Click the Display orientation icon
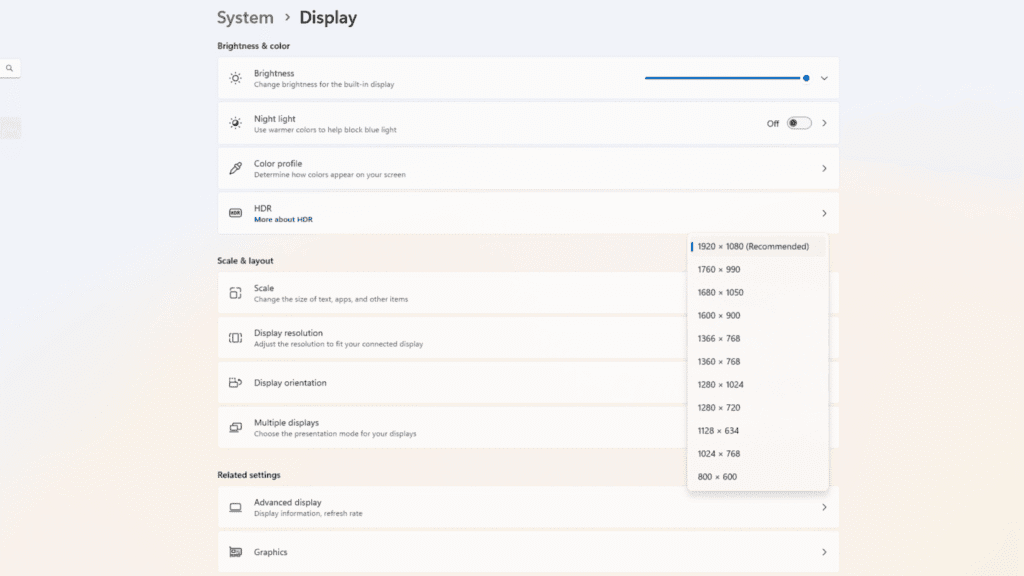 pyautogui.click(x=235, y=383)
